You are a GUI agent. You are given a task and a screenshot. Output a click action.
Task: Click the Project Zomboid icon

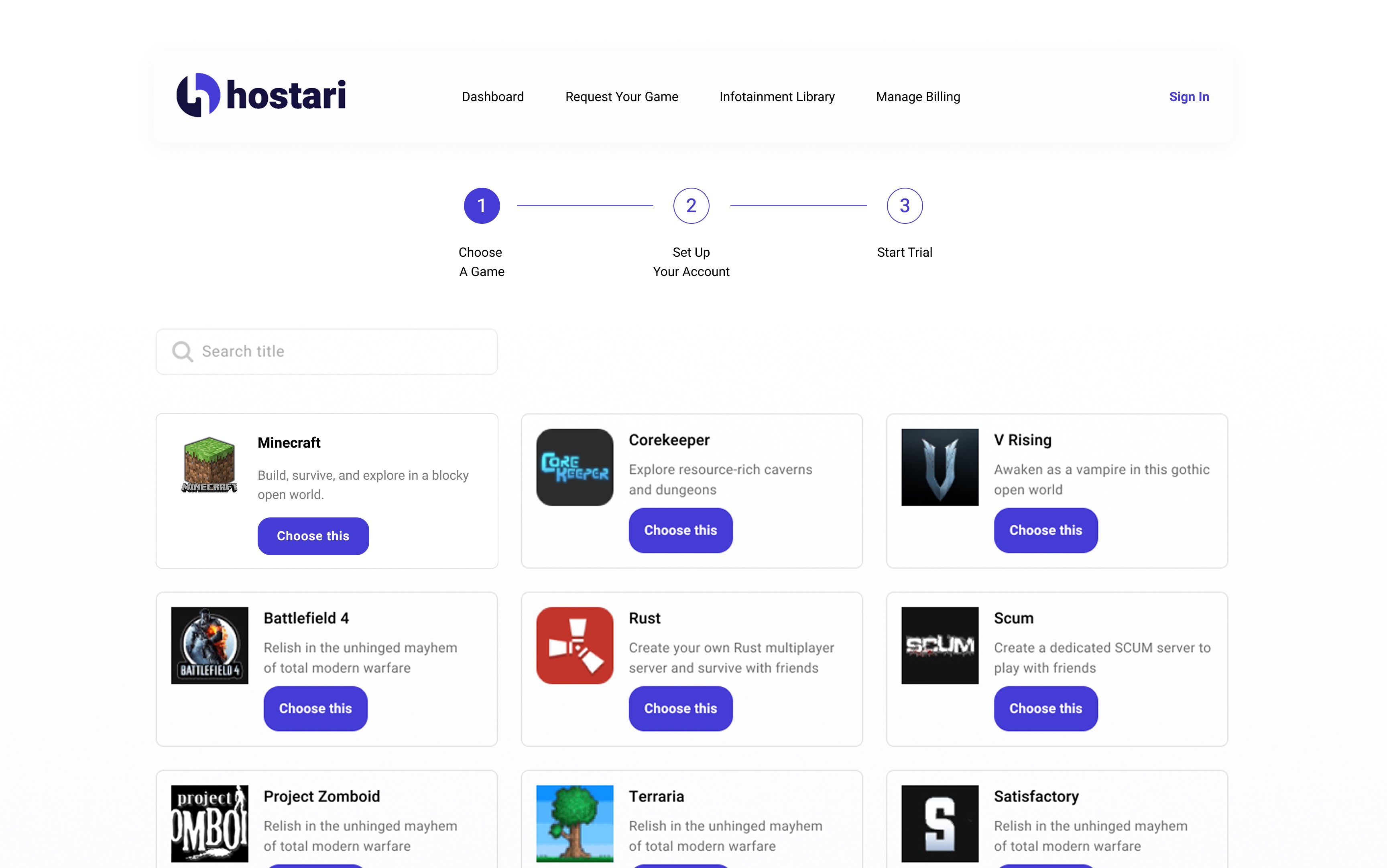coord(209,824)
